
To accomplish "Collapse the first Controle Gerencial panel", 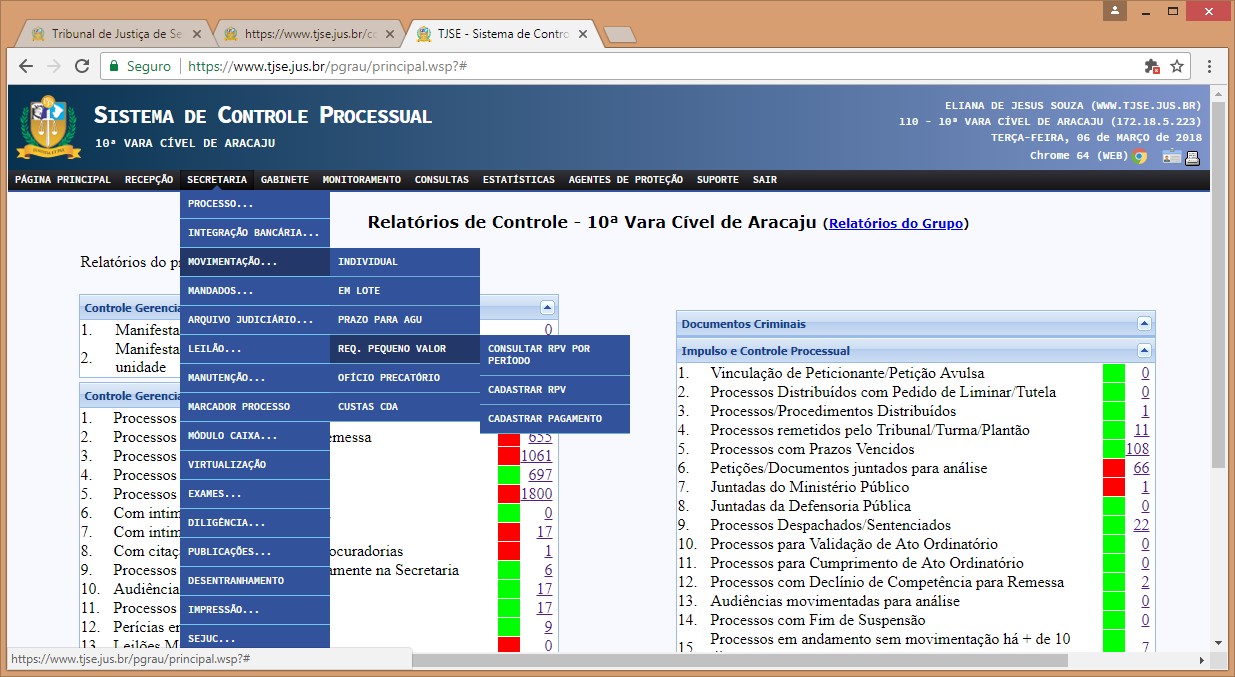I will pyautogui.click(x=546, y=308).
